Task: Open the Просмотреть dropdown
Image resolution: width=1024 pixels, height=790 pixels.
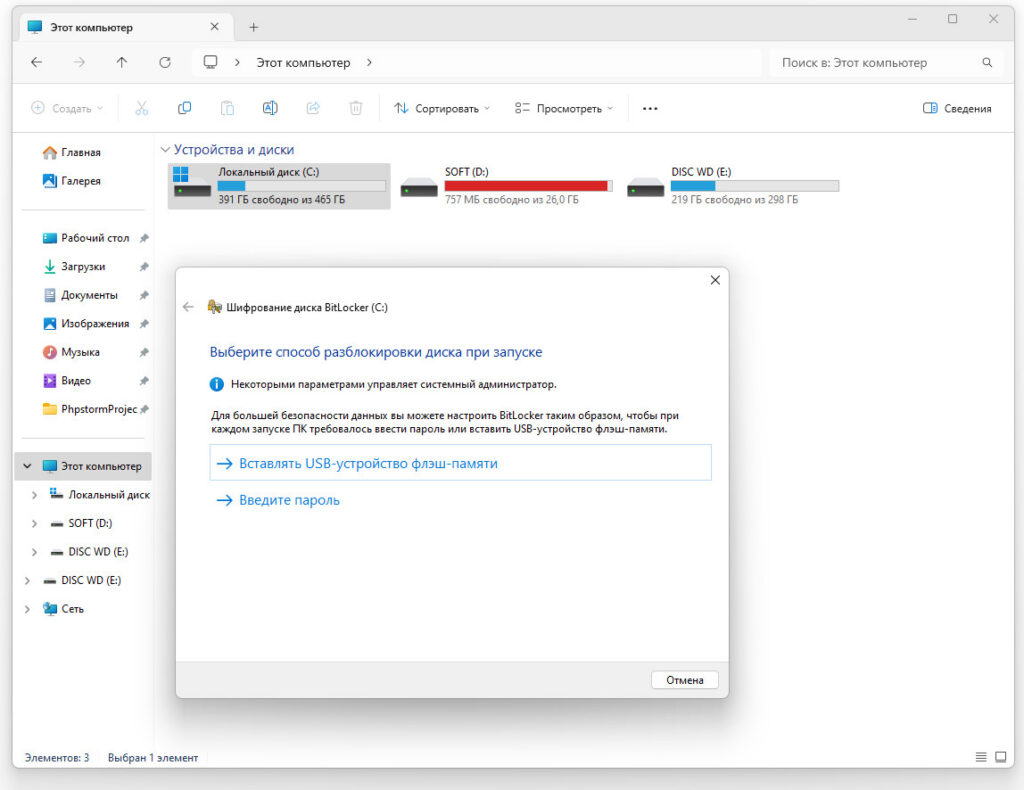Action: pos(564,108)
